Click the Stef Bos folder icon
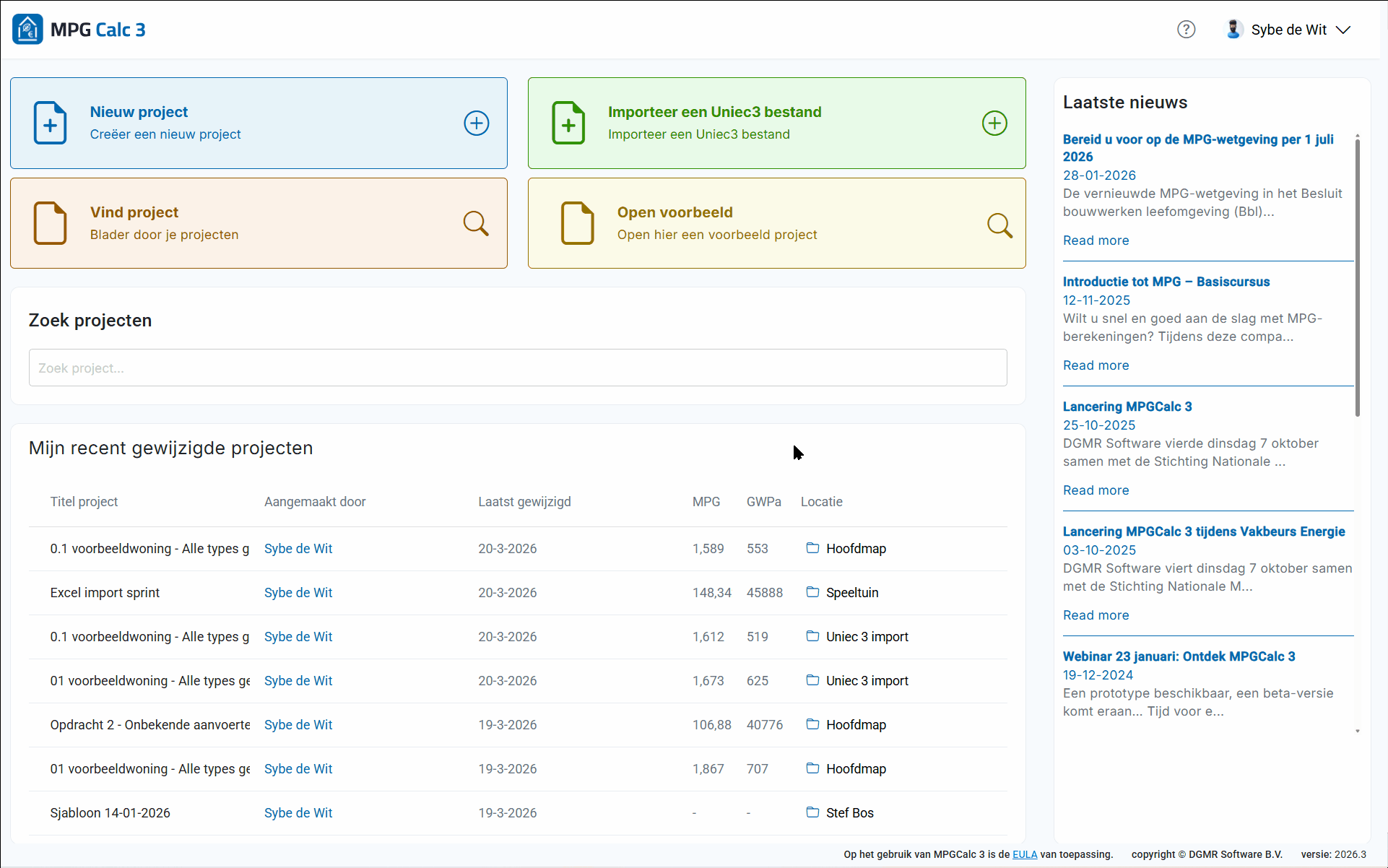This screenshot has height=868, width=1388. click(x=812, y=812)
